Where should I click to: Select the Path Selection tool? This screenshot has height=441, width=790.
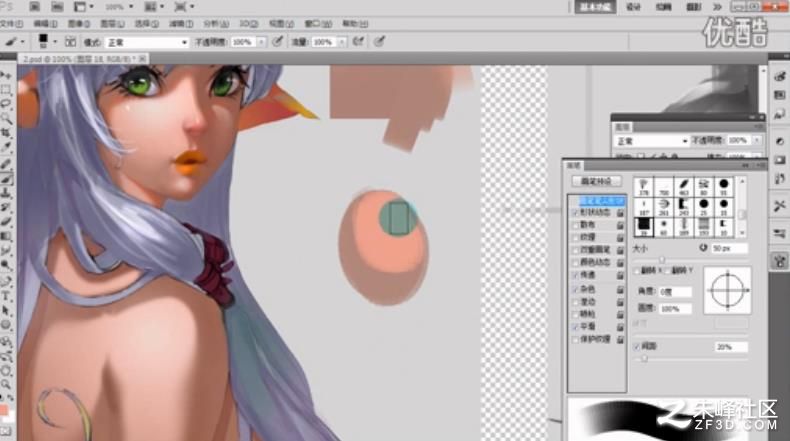tap(6, 311)
